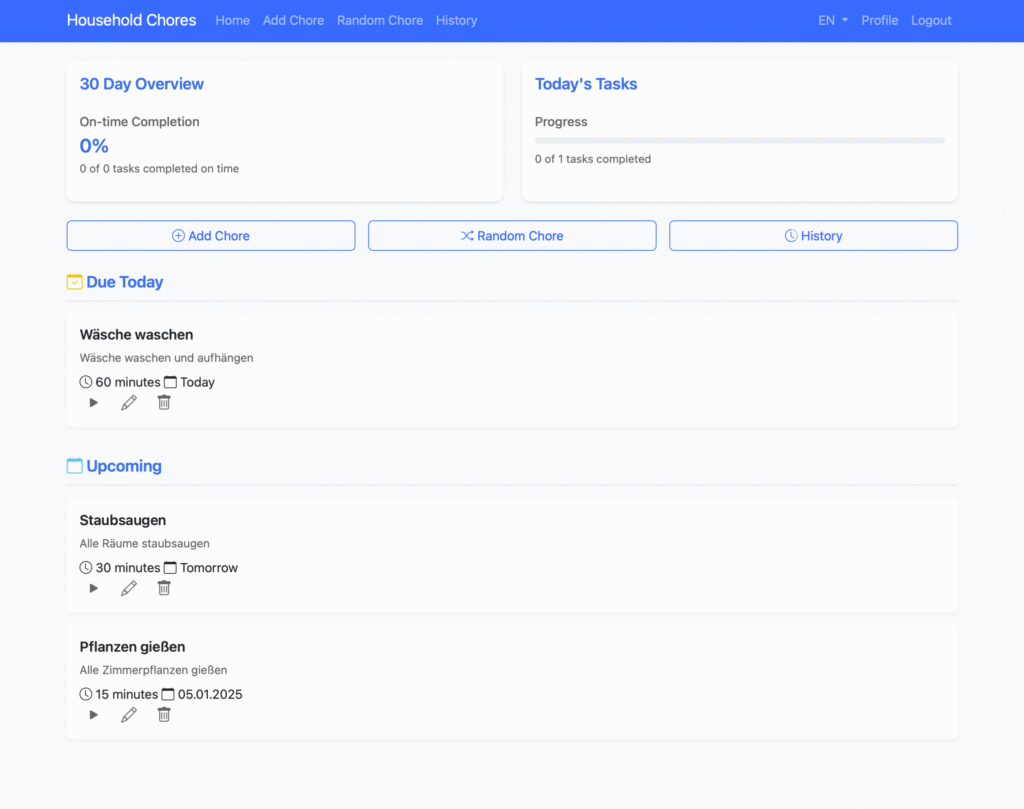
Task: Click the Logout link
Action: [x=931, y=20]
